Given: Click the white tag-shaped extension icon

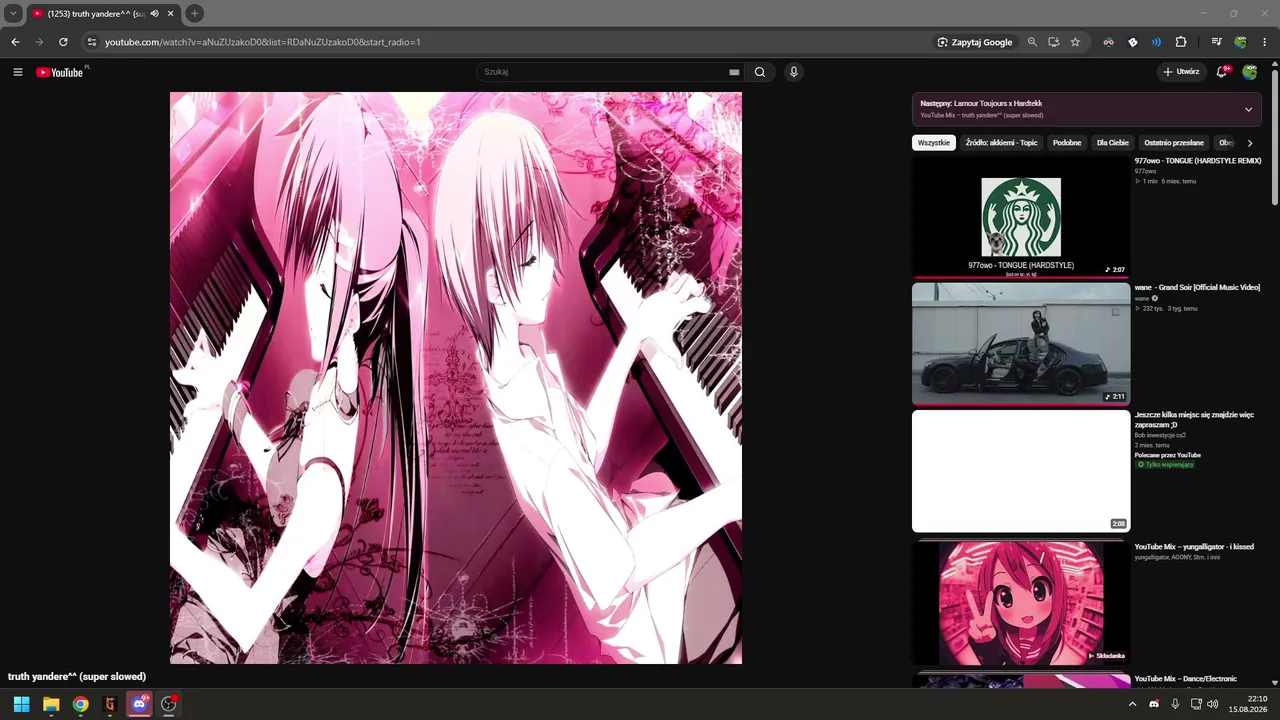Looking at the screenshot, I should coord(1133,42).
